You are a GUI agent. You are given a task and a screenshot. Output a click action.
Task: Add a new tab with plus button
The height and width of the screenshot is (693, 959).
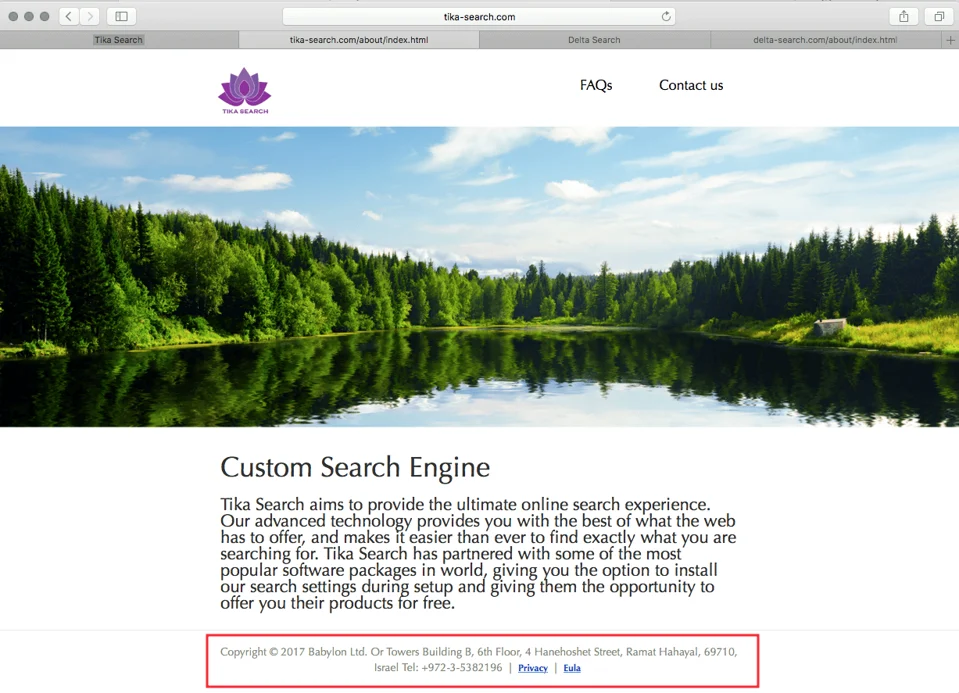click(x=950, y=40)
